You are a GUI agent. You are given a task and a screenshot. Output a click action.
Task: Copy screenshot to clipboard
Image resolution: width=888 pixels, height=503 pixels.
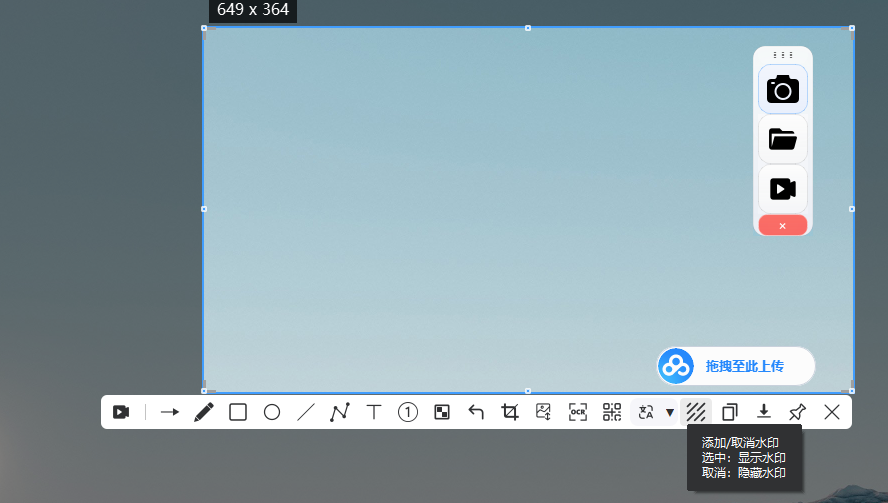tap(730, 412)
